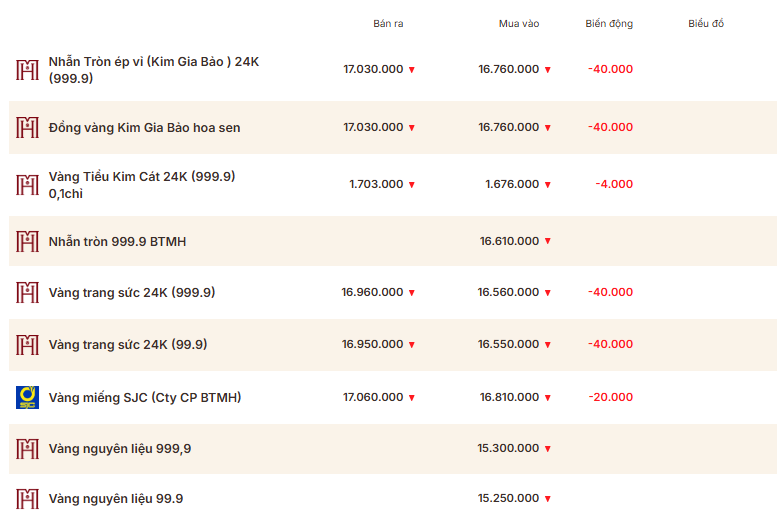Click the Mua vào column header
This screenshot has height=522, width=778.
(519, 23)
